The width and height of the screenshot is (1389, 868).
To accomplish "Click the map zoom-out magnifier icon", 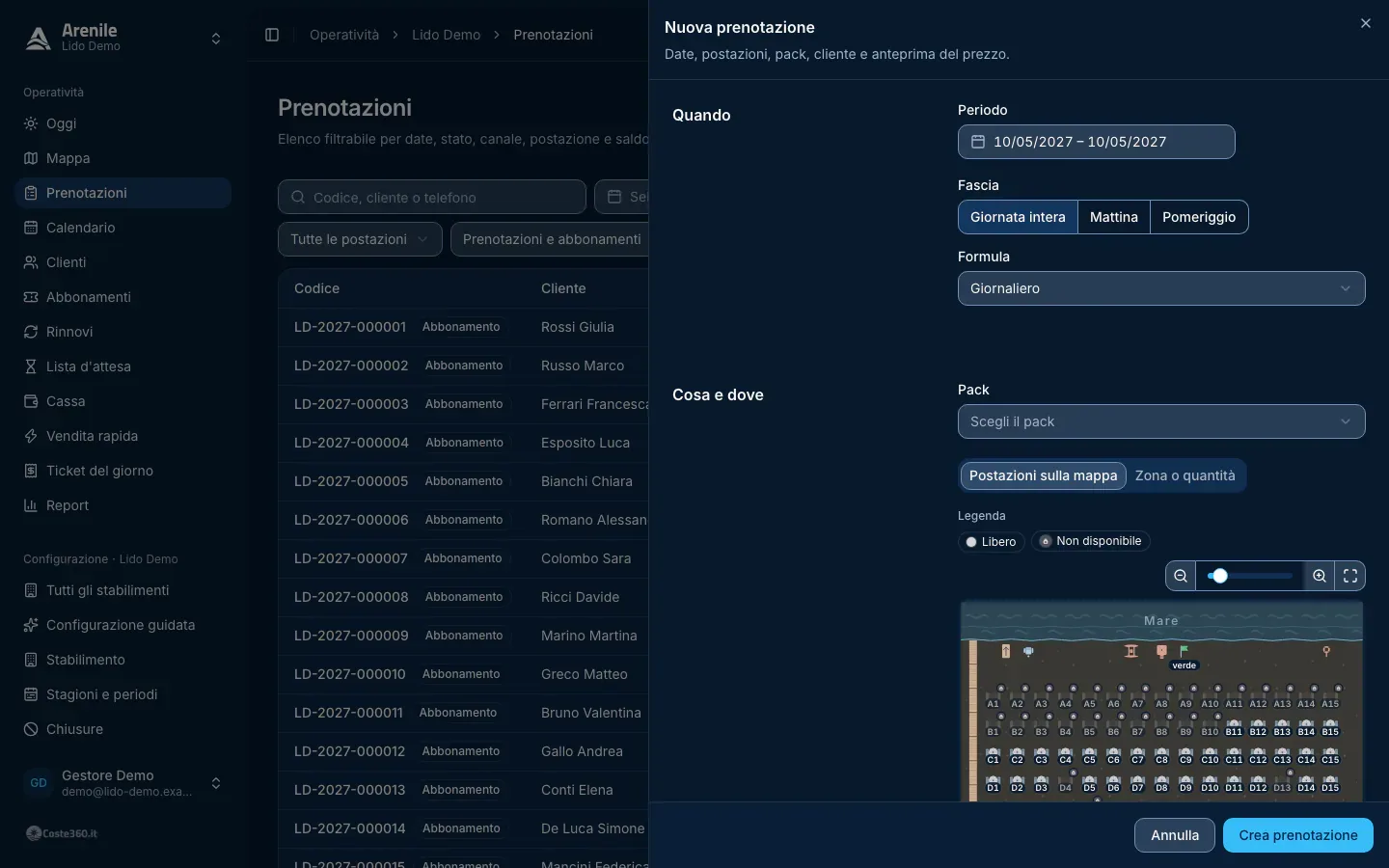I will [1181, 576].
